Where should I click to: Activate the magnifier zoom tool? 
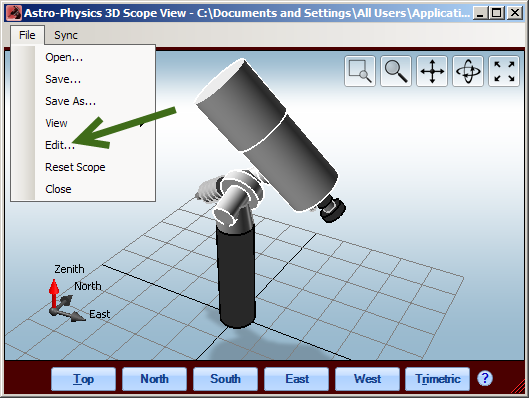tap(396, 71)
